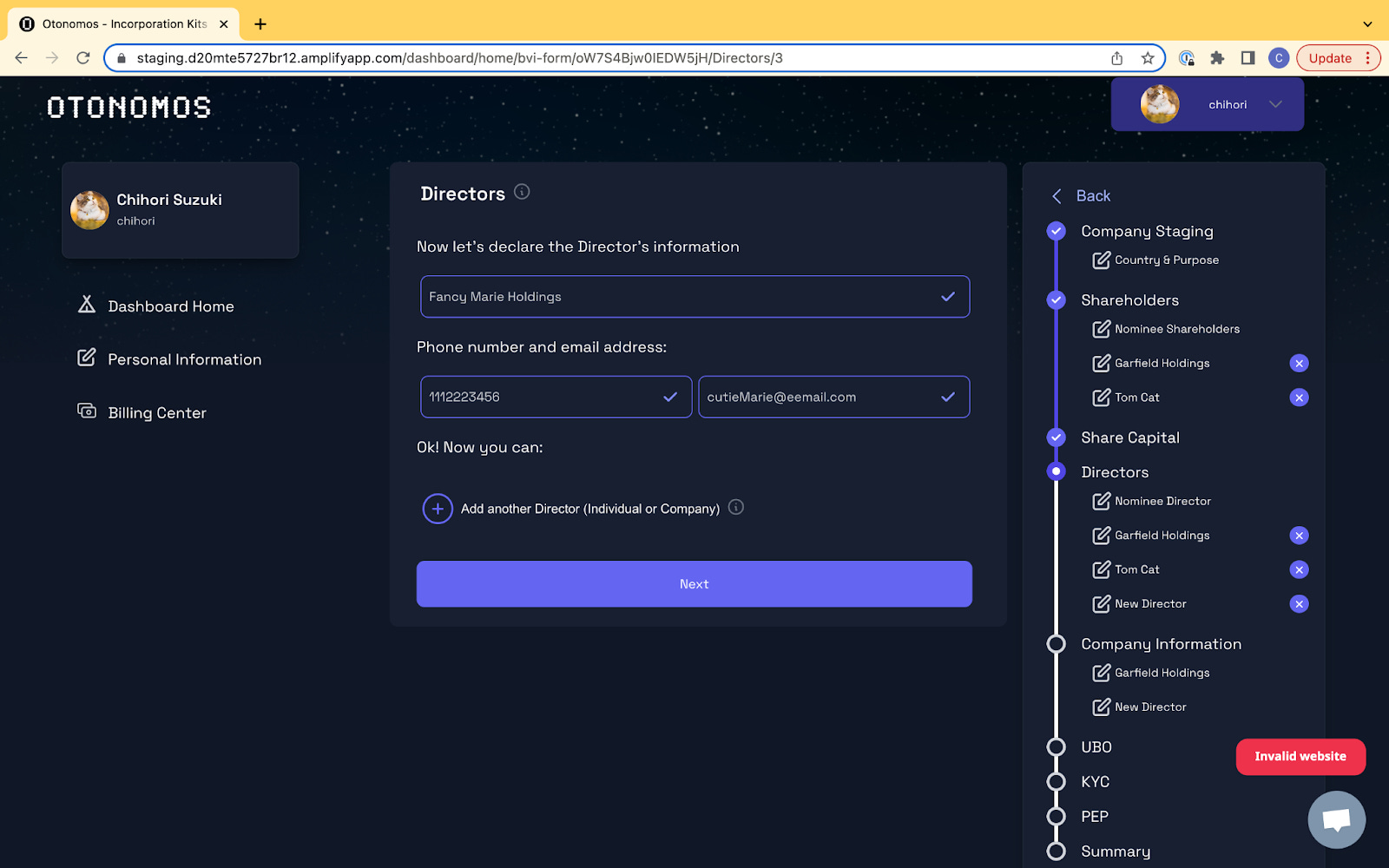Click the Next button
This screenshot has width=1389, height=868.
(694, 584)
